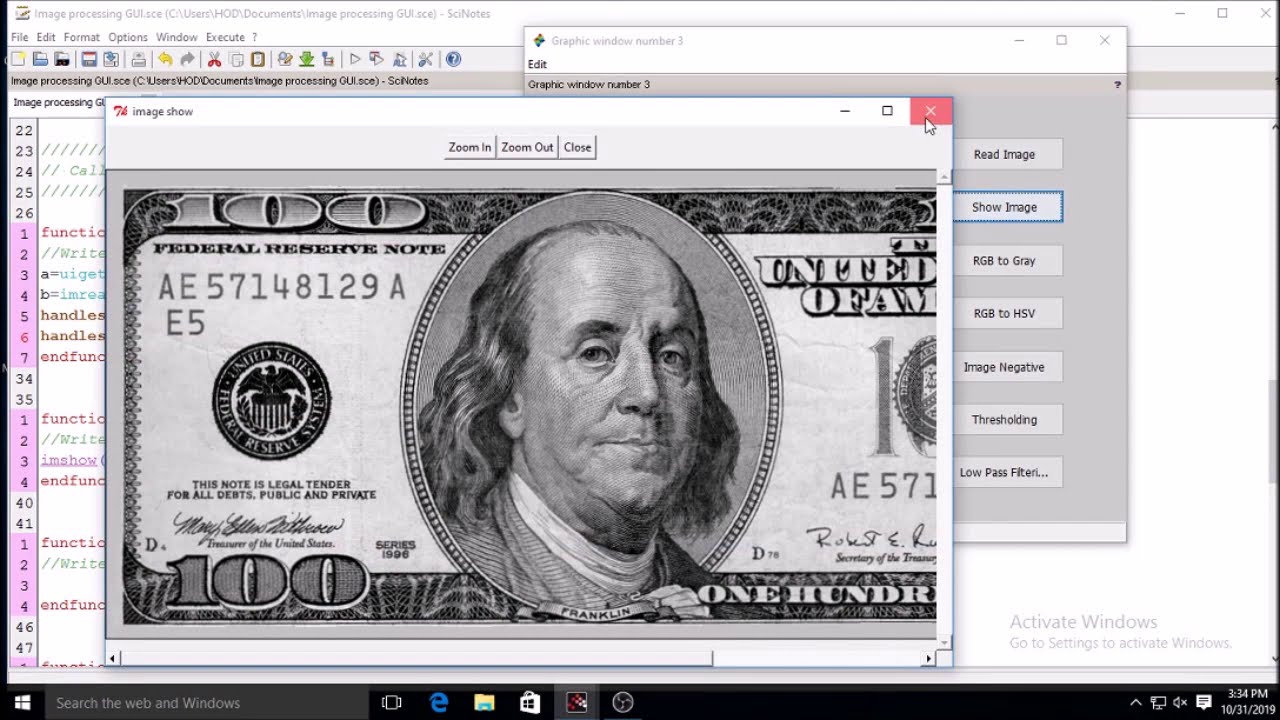1280x720 pixels.
Task: Open the Window menu
Action: [x=176, y=37]
